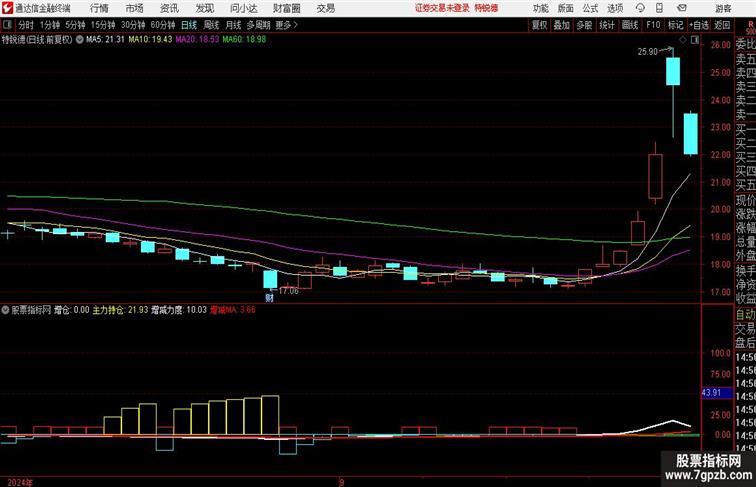Click the MA5: 21.31 indicator value
756x487 pixels.
[105, 40]
